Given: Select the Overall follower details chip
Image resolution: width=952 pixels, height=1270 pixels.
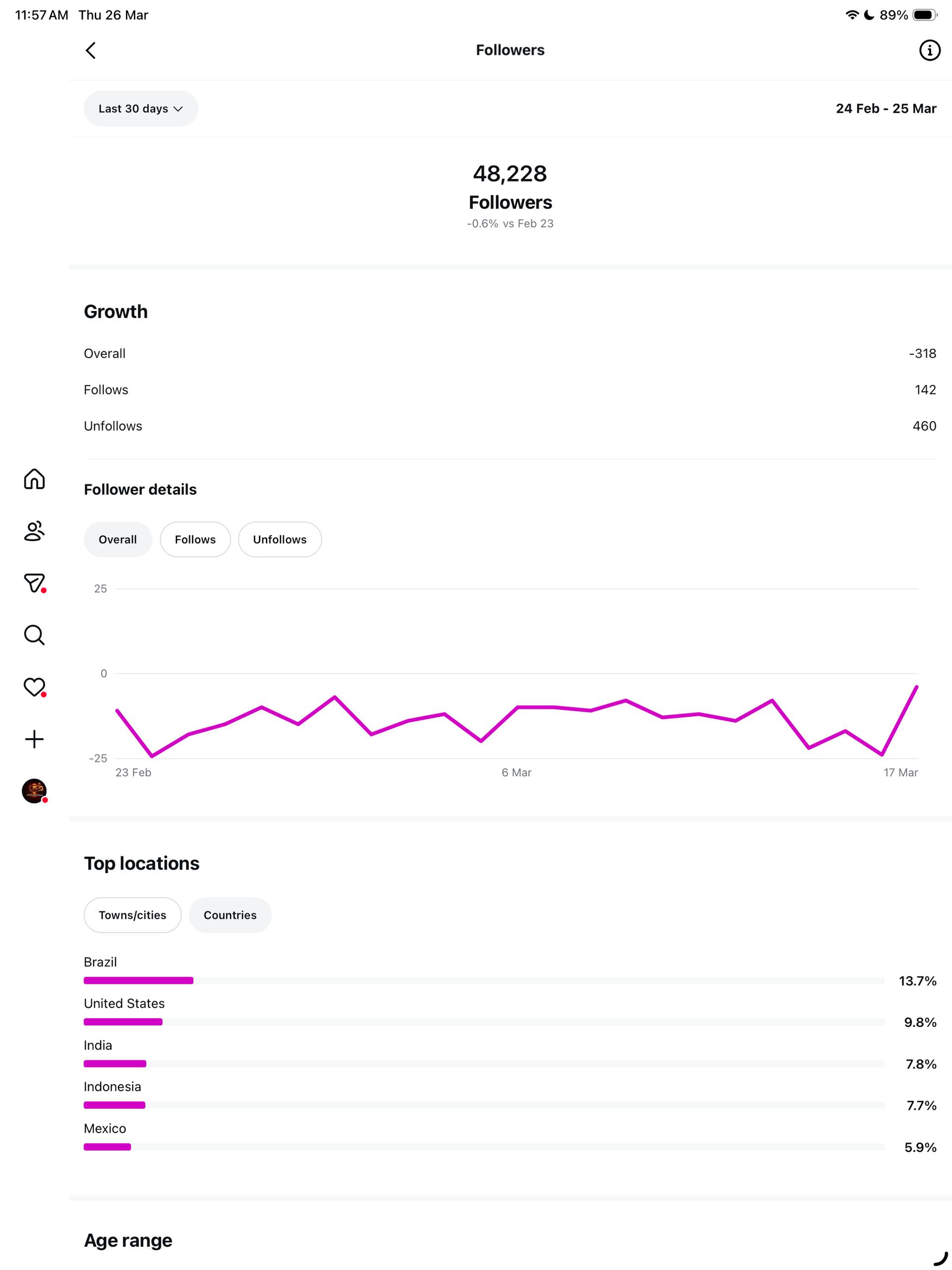Looking at the screenshot, I should (118, 539).
